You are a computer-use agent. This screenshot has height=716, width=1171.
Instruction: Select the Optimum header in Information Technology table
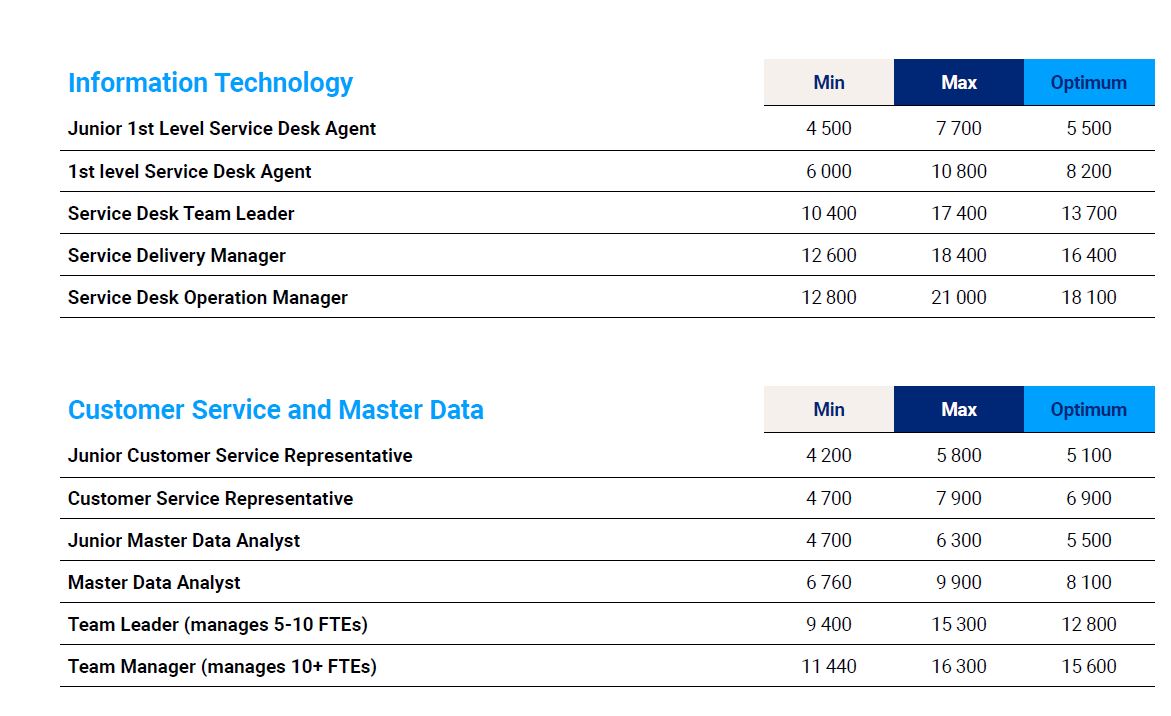pos(1088,83)
